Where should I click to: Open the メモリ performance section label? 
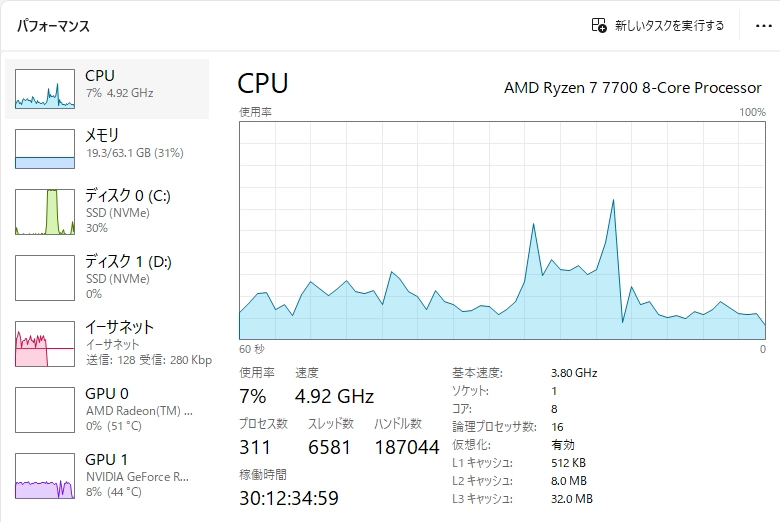point(102,135)
